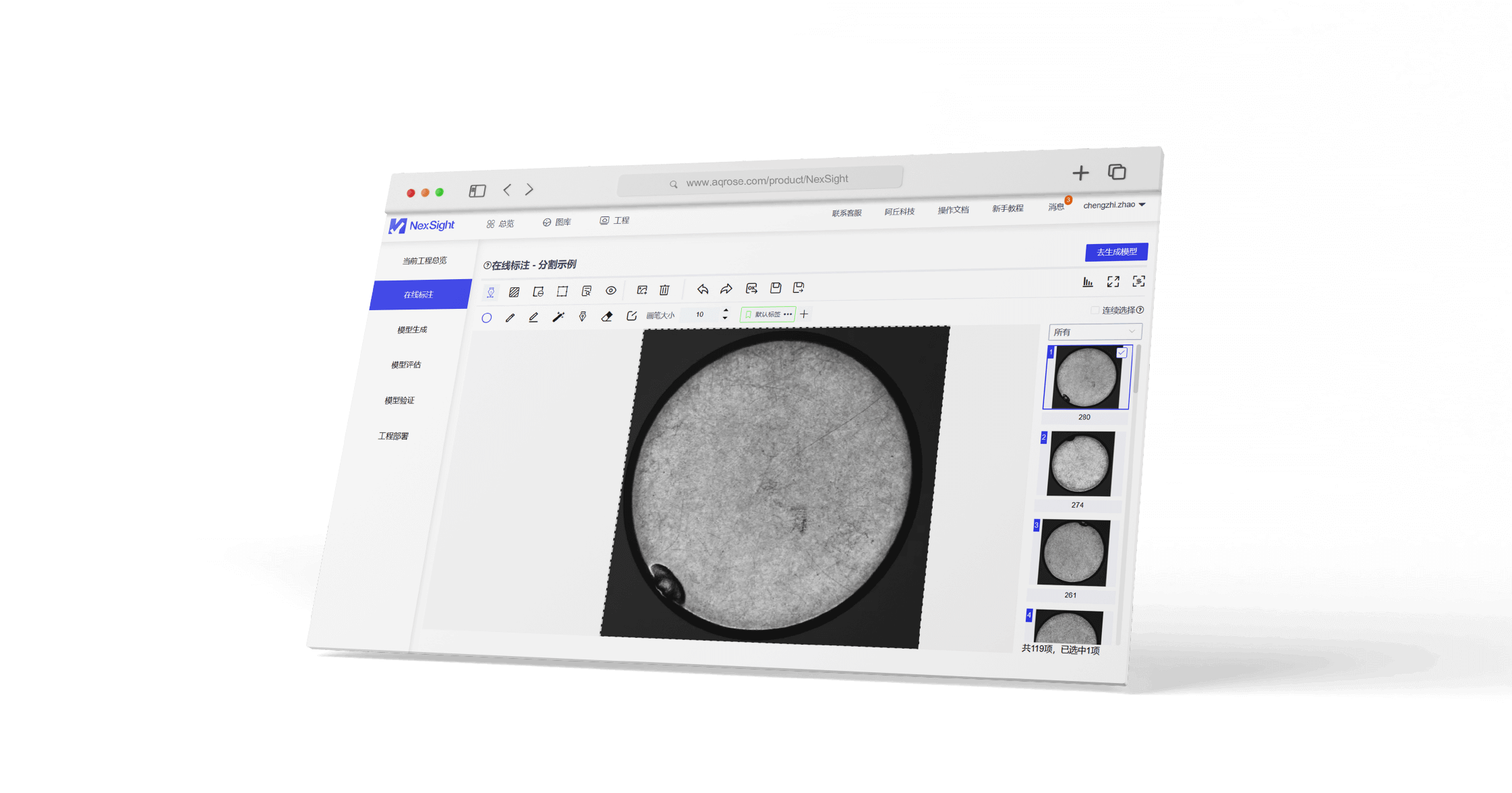
Task: Open 消息 notifications
Action: (1057, 206)
